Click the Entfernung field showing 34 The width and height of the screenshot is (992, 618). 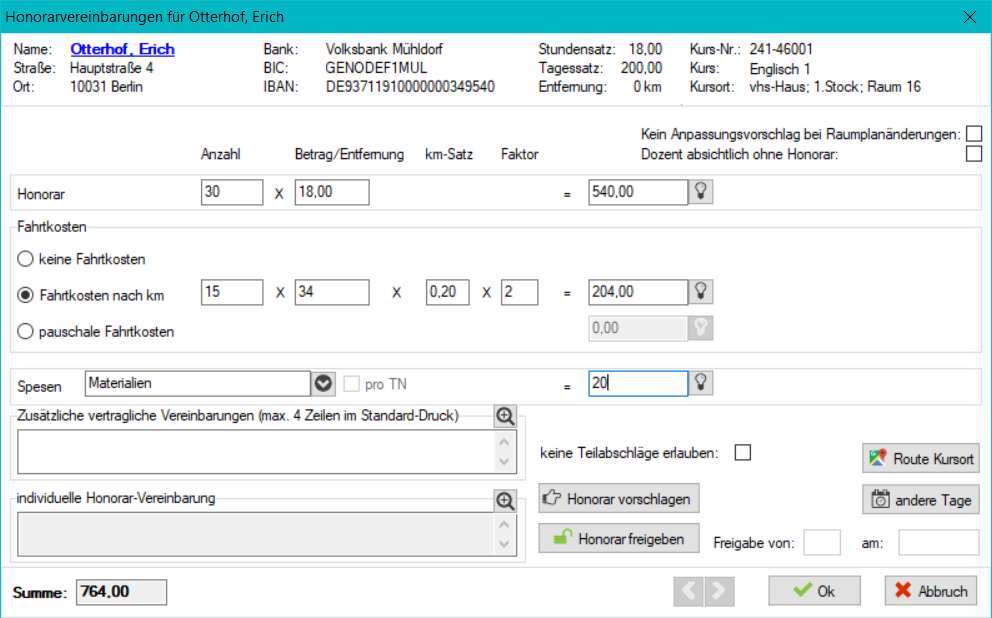tap(332, 292)
